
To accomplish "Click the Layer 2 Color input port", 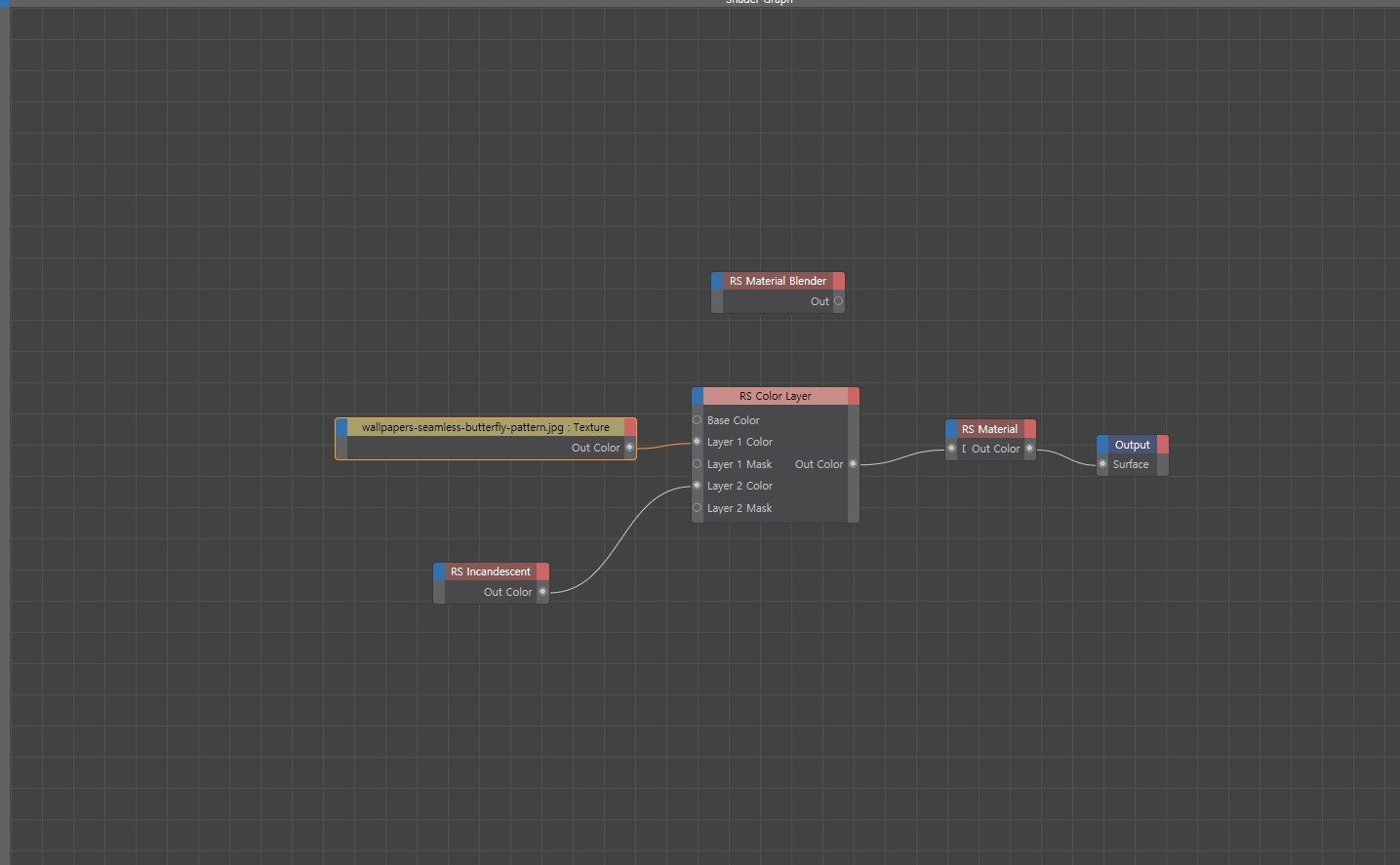I will [x=698, y=486].
